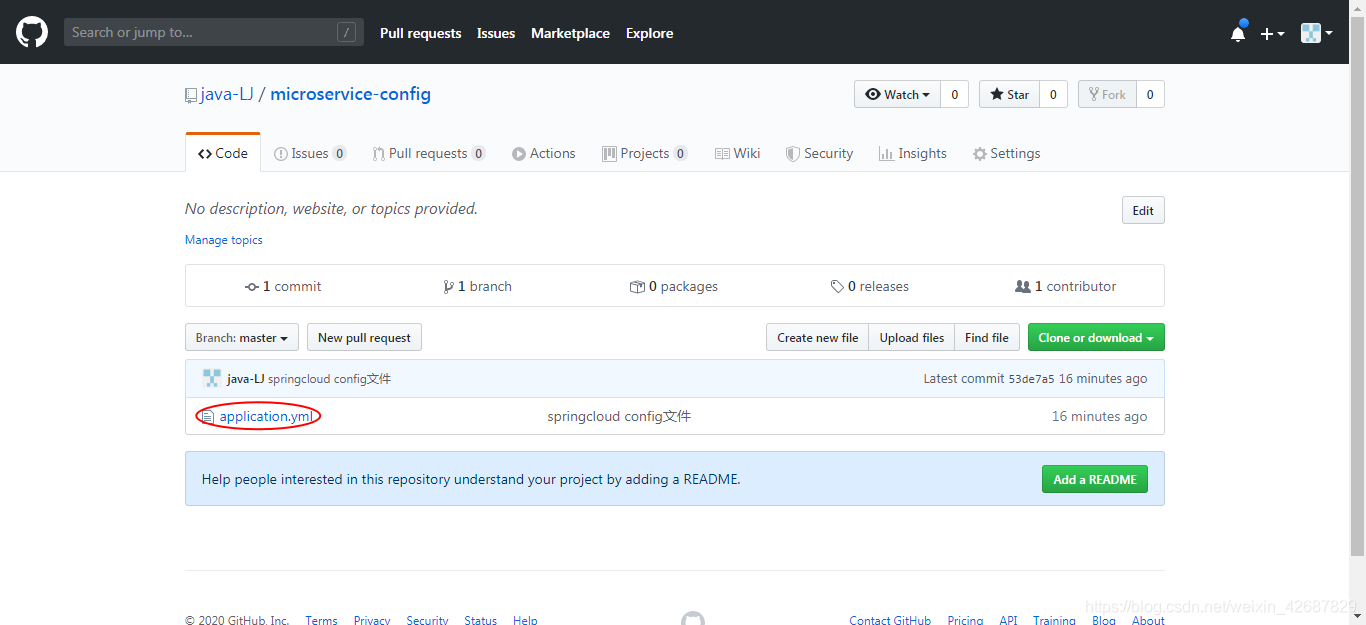The height and width of the screenshot is (625, 1366).
Task: Click the java-LJ commit author avatar
Action: pyautogui.click(x=211, y=378)
